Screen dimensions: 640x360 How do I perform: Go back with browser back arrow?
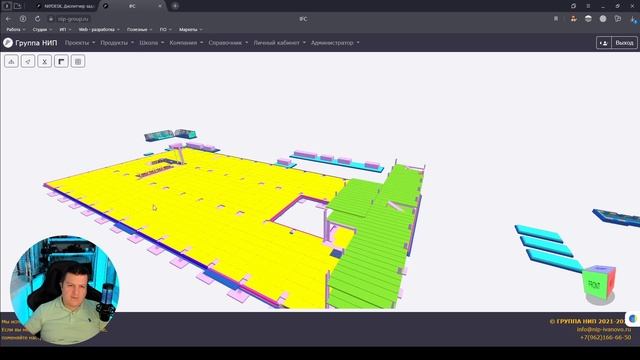coord(9,19)
